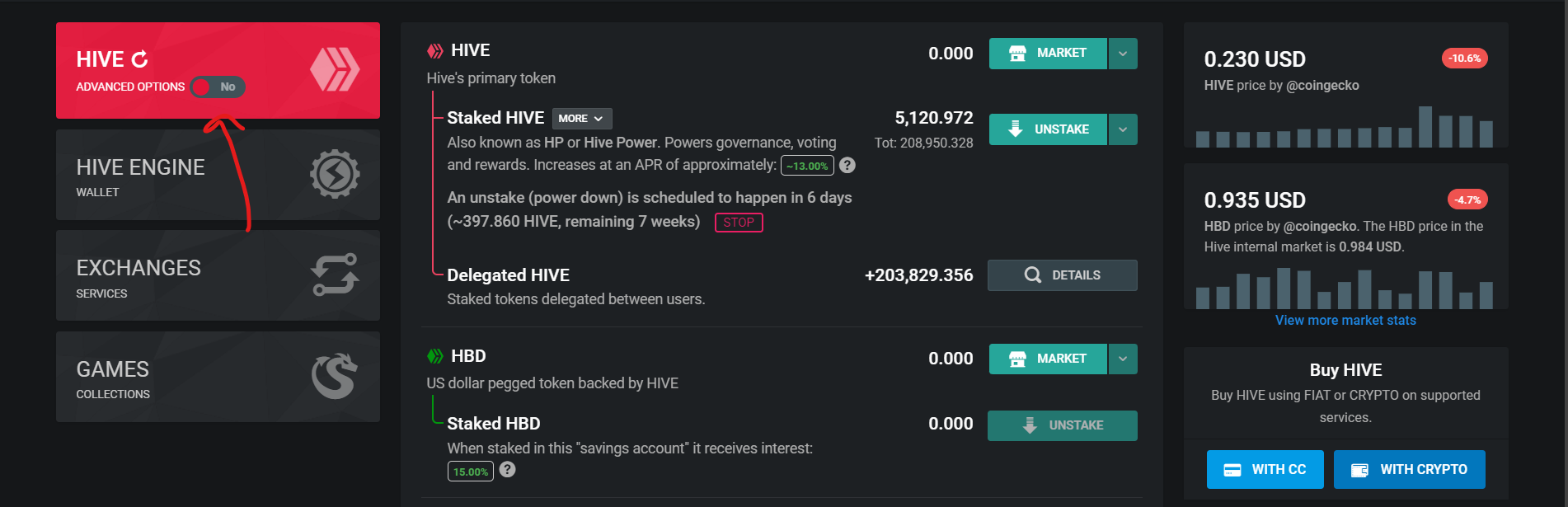Screen dimensions: 1568x507
Task: Click the -4.7% HBD price change badge
Action: click(x=1467, y=200)
